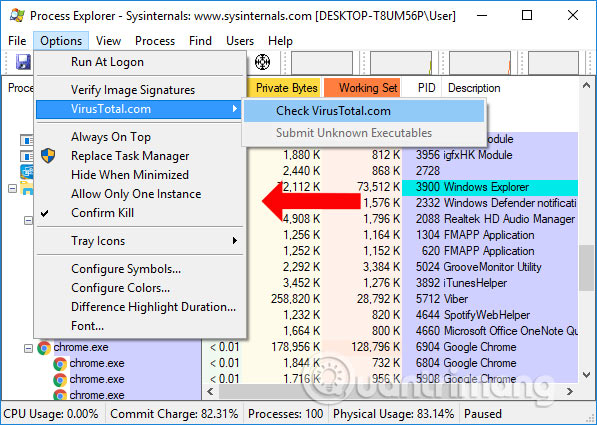Click the Chrome icon of parent chrome.exe

point(44,348)
